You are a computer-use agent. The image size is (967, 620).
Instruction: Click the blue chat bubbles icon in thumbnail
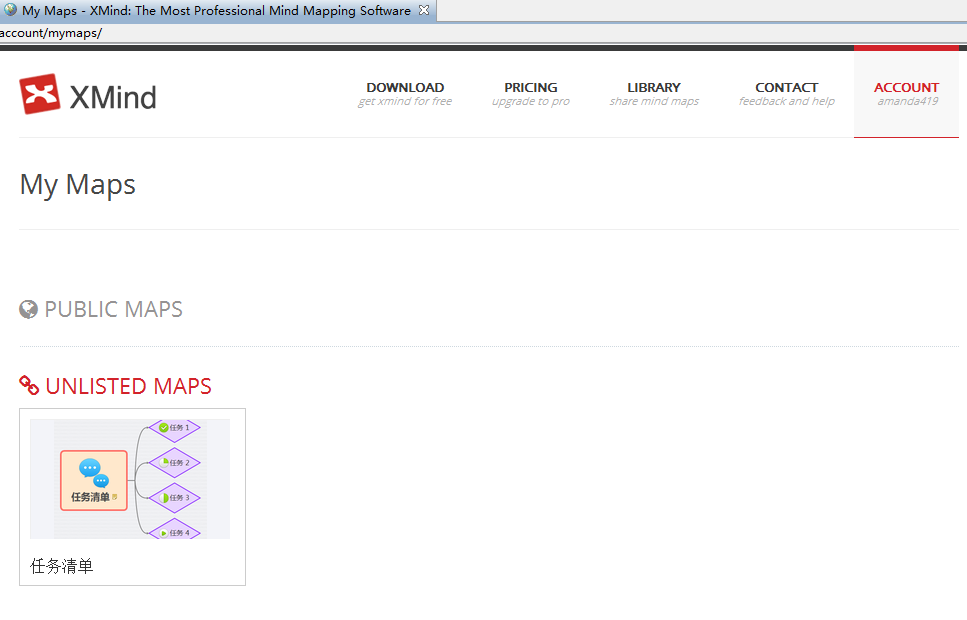94,472
